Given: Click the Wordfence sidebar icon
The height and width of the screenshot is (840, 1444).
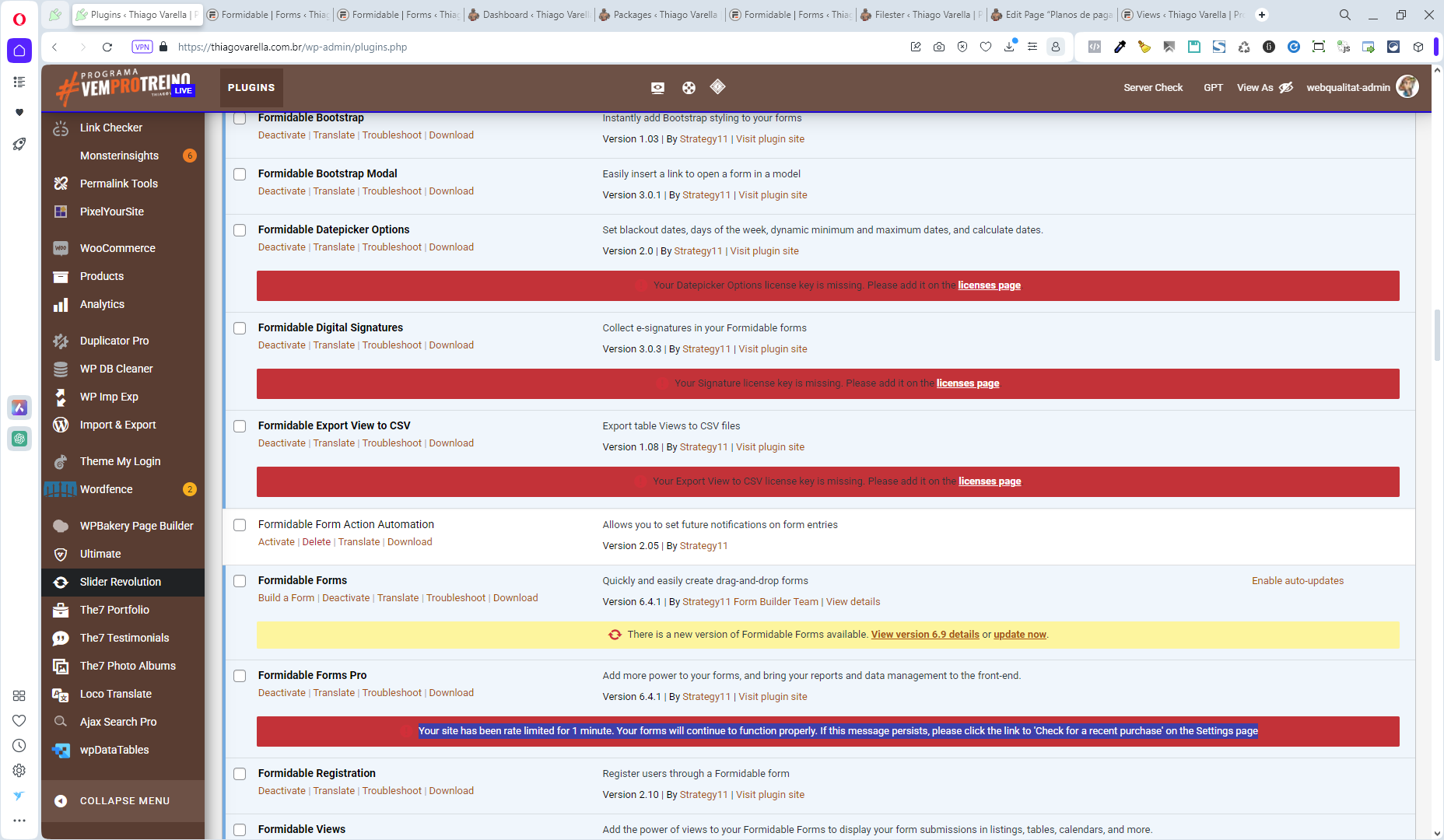Looking at the screenshot, I should (60, 489).
